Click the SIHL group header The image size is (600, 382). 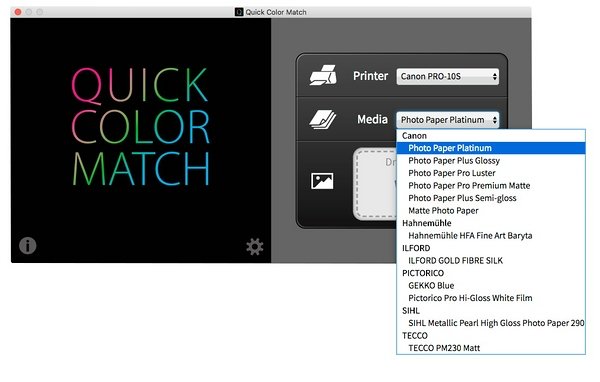click(x=411, y=310)
